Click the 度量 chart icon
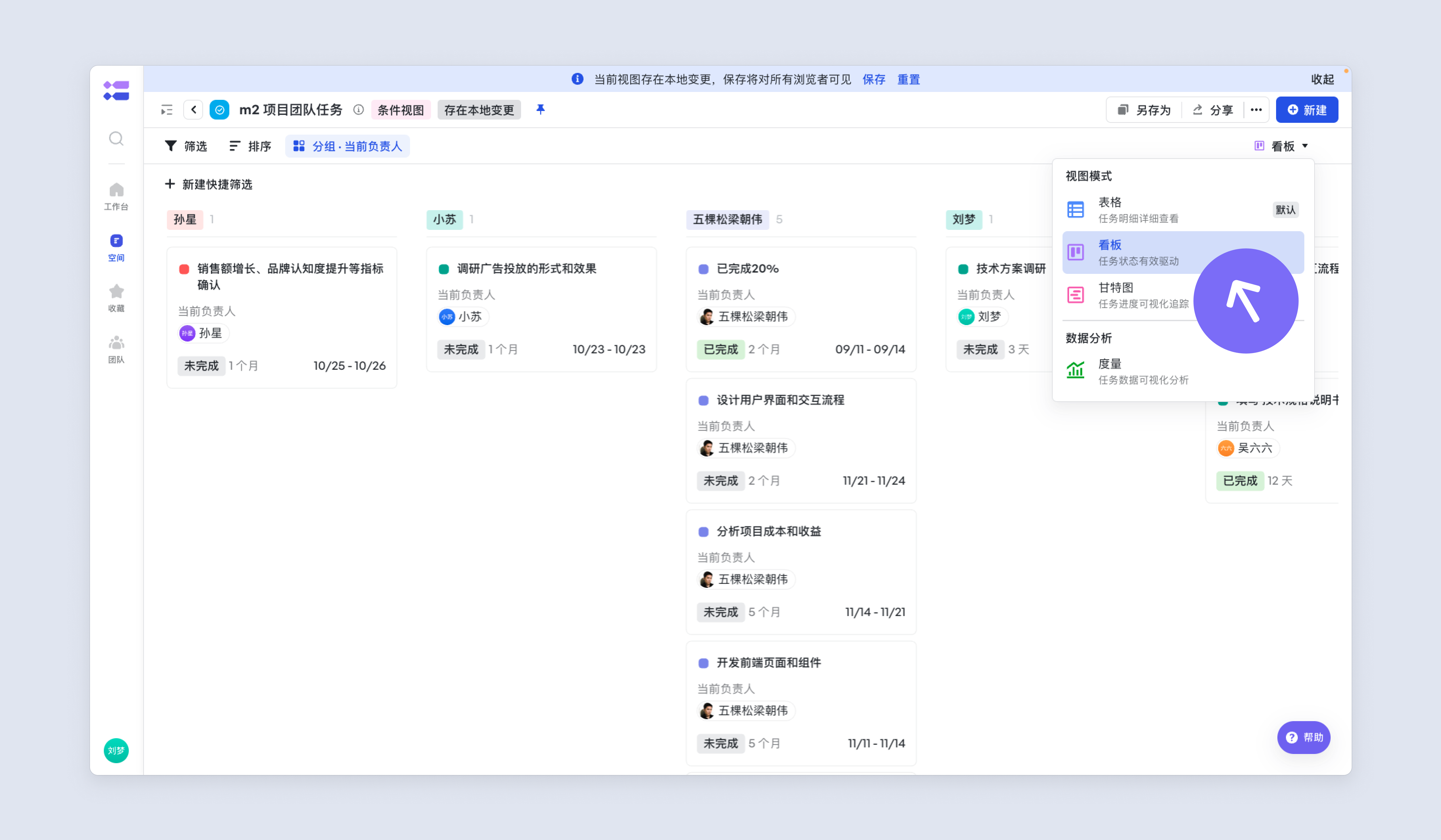1441x840 pixels. (x=1076, y=370)
